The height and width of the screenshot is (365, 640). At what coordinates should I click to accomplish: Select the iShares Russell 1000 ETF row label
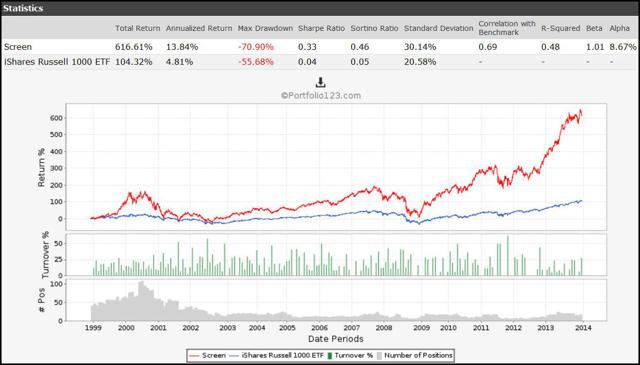(57, 62)
